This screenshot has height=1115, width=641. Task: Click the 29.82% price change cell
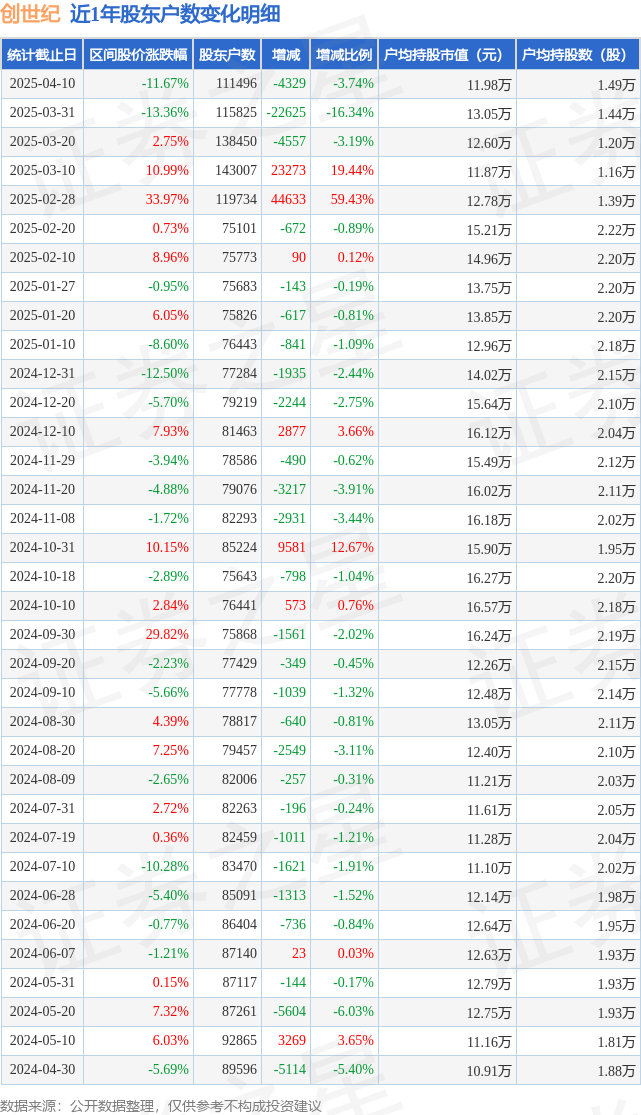click(x=167, y=634)
